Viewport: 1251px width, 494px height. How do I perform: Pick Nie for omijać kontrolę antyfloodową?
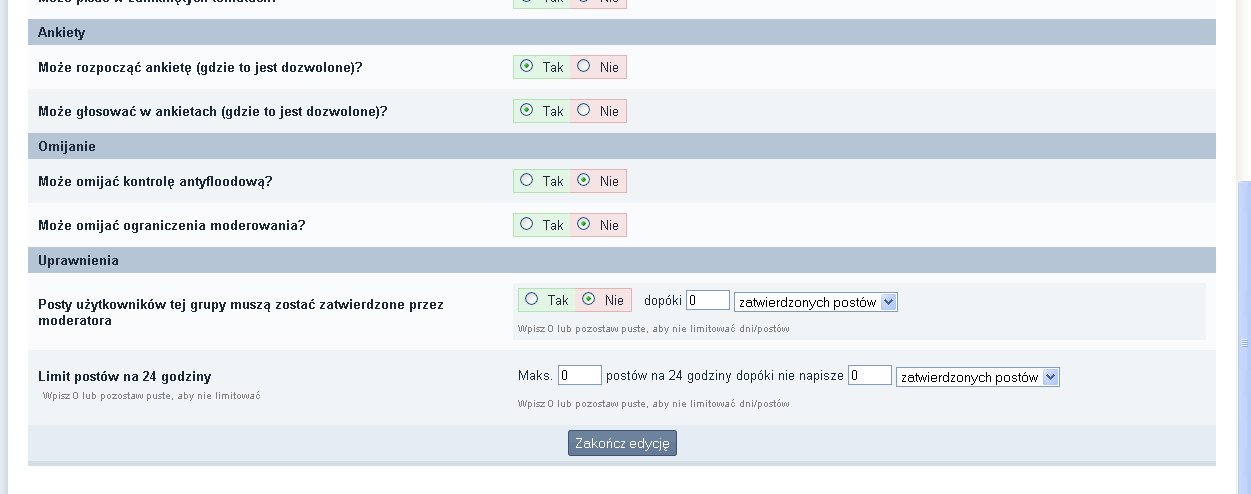point(584,181)
